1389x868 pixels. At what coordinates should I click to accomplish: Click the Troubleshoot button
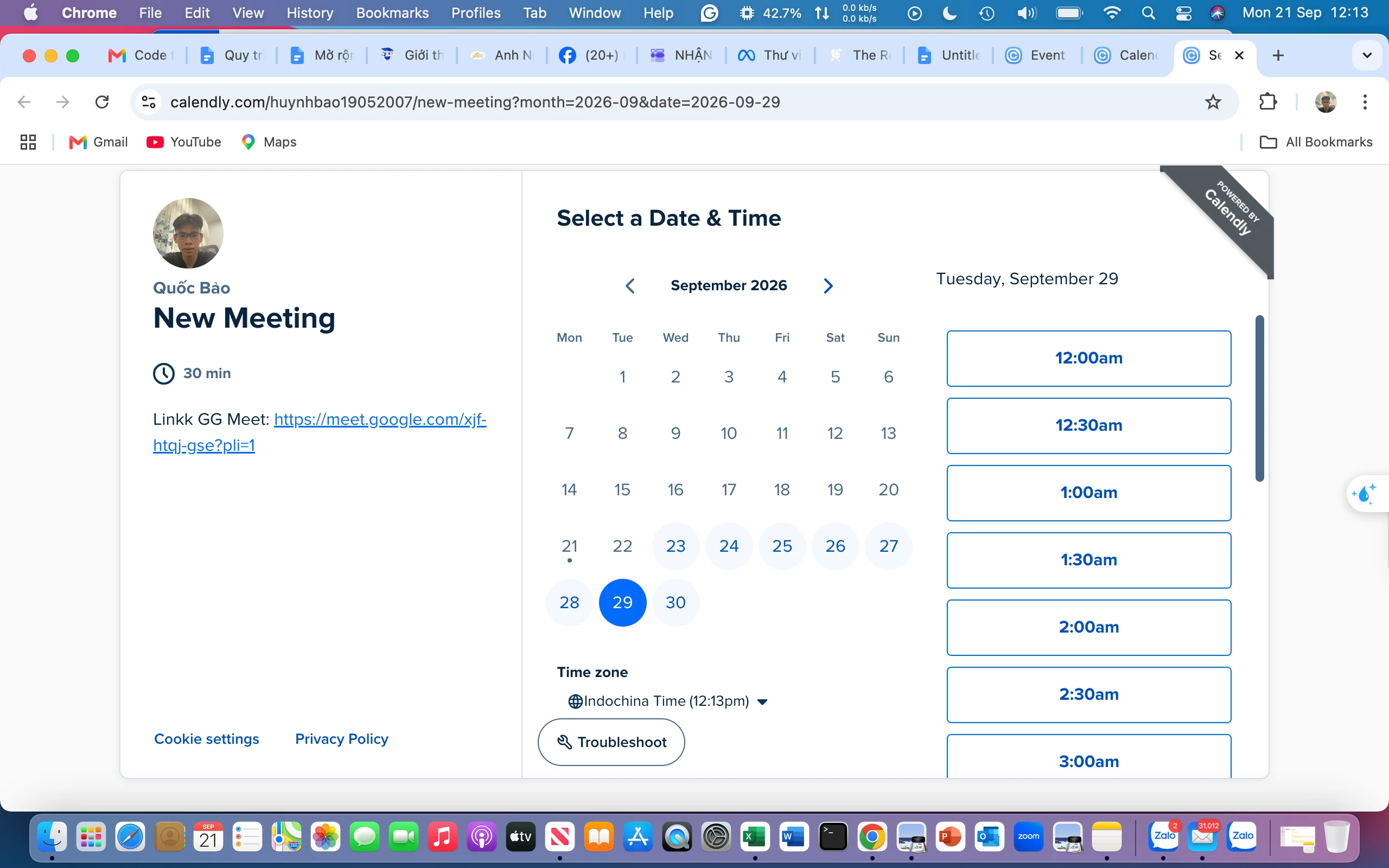coord(611,742)
